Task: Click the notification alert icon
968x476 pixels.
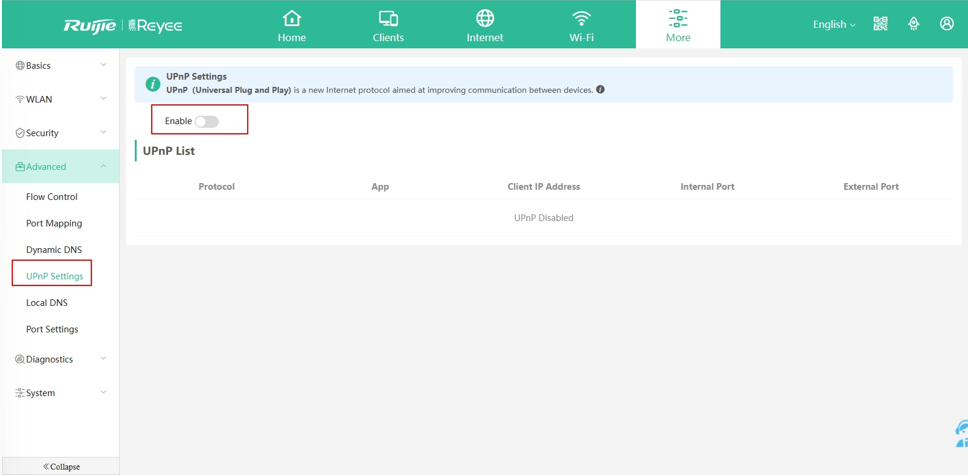Action: pos(913,24)
